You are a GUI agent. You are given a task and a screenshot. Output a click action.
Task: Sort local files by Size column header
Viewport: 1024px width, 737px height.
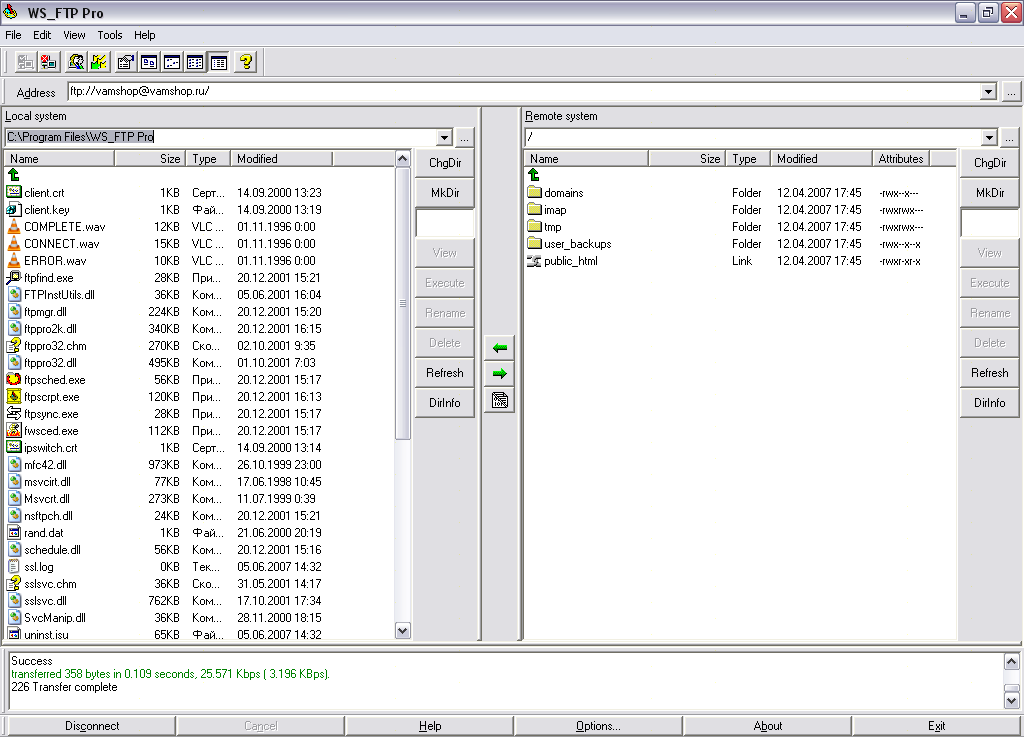click(150, 159)
